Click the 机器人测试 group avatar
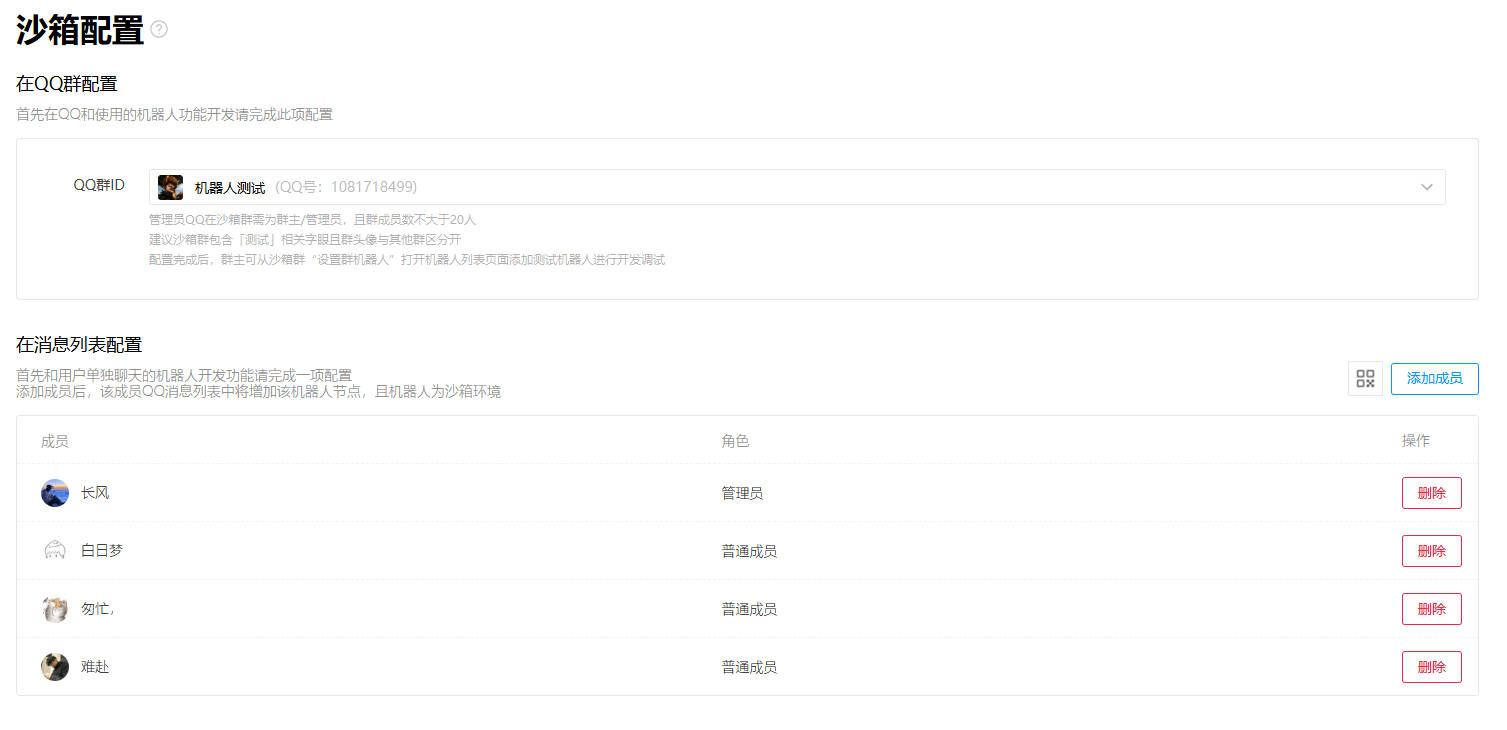Image resolution: width=1507 pixels, height=730 pixels. click(x=170, y=187)
